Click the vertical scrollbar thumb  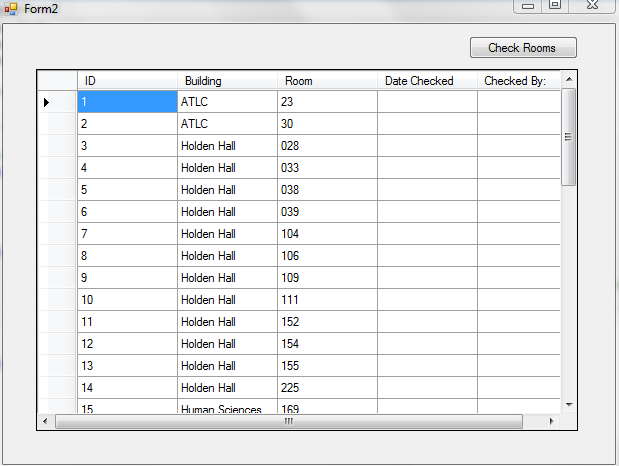click(x=568, y=137)
